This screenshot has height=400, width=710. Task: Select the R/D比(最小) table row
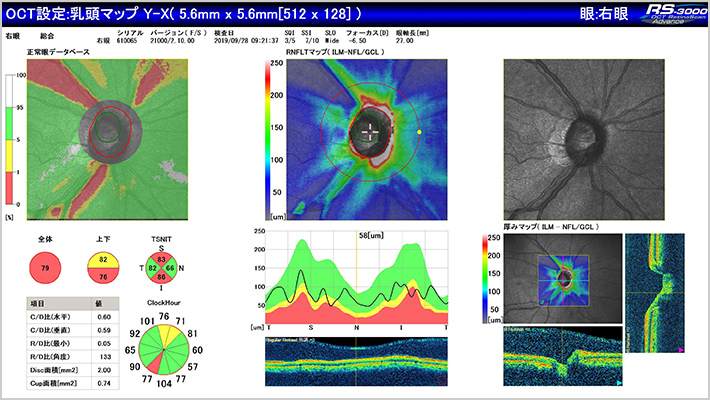[73, 343]
